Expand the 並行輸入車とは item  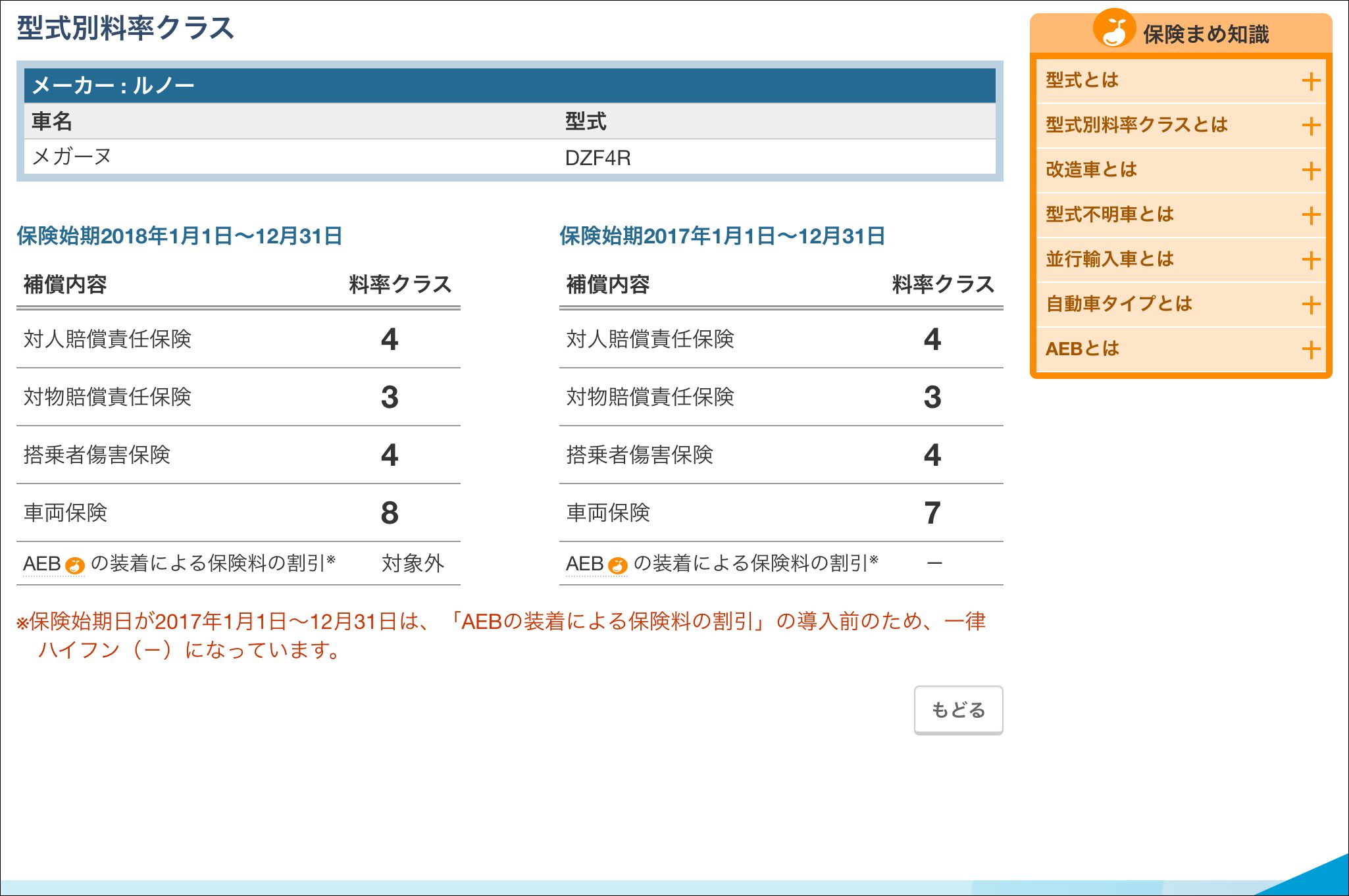coord(1181,260)
